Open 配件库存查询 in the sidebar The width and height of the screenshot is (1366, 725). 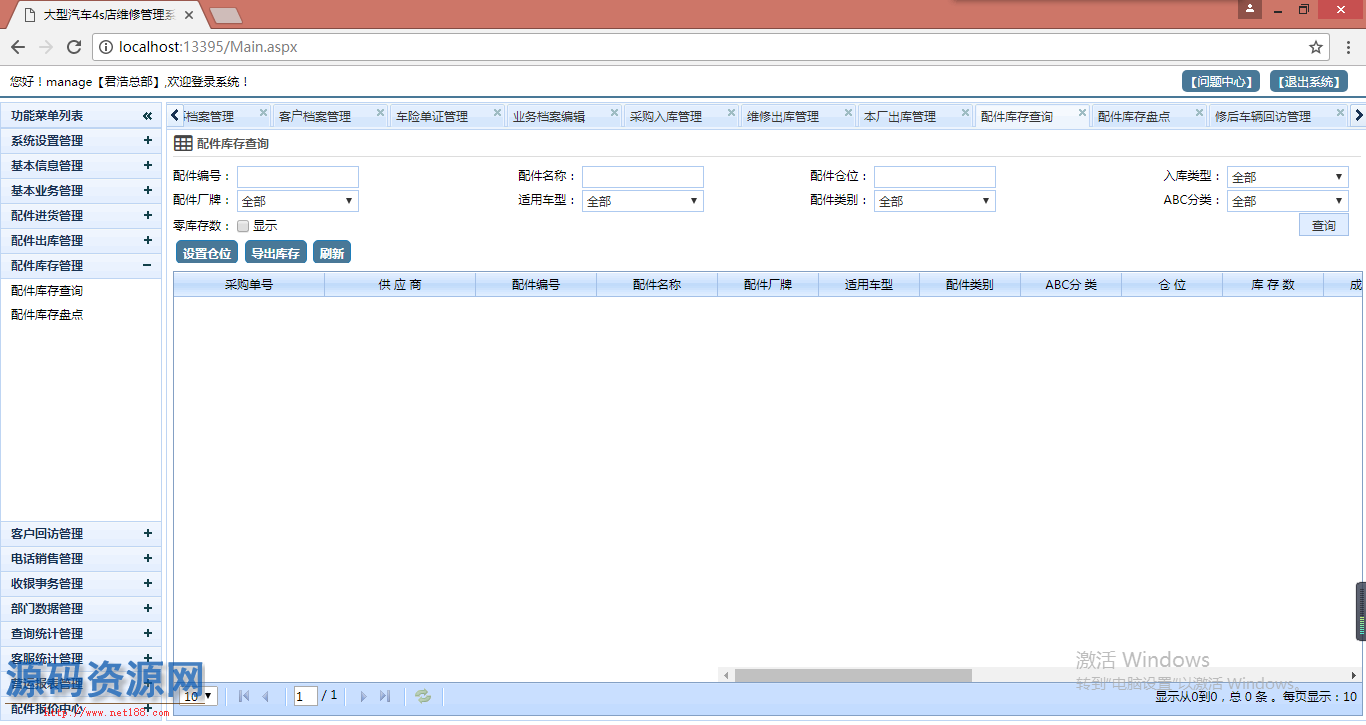tap(47, 291)
